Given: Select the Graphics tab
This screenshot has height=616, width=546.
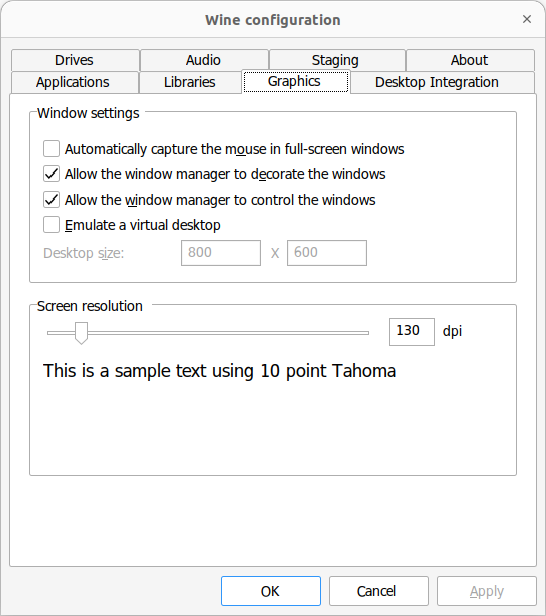Looking at the screenshot, I should click(x=296, y=81).
